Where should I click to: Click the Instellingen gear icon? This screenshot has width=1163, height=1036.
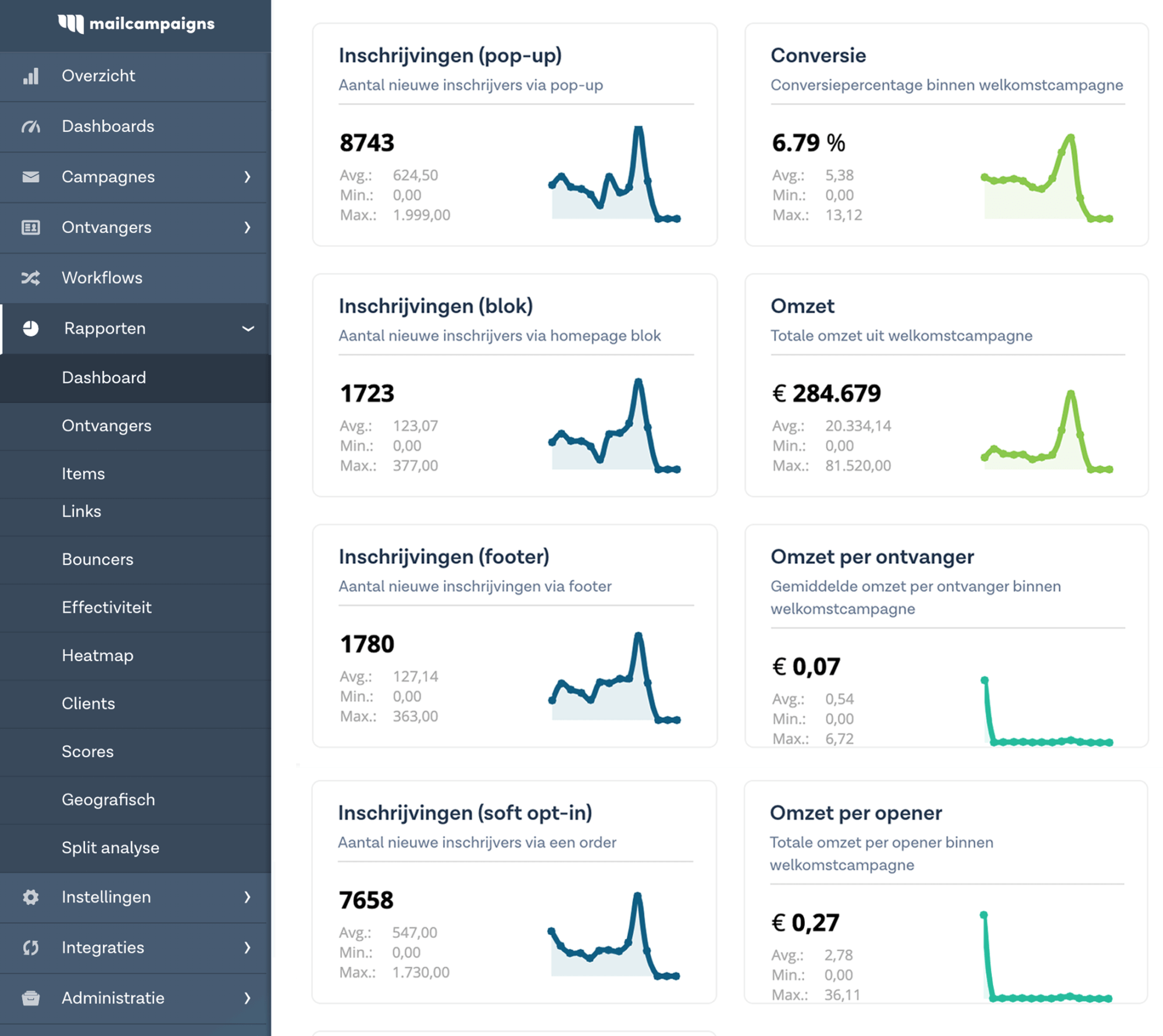click(x=31, y=897)
